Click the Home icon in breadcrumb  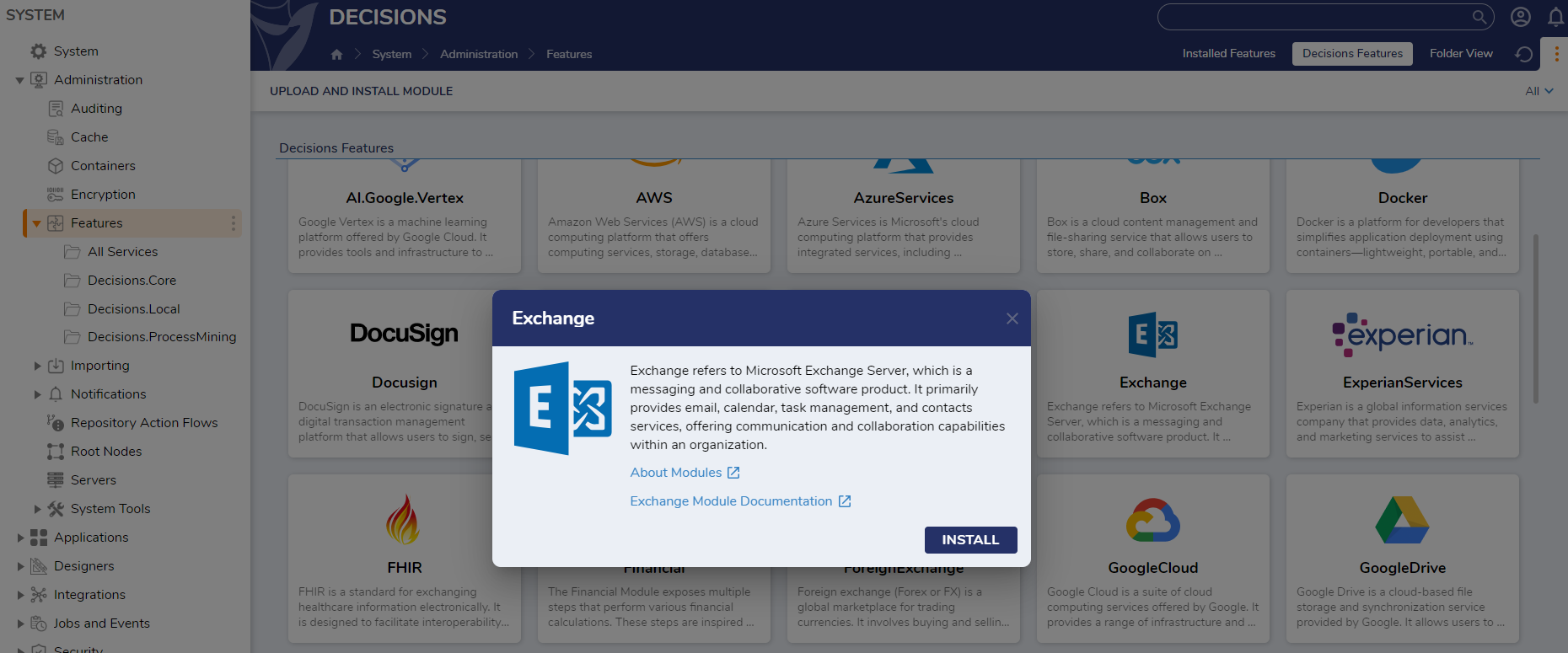coord(337,54)
